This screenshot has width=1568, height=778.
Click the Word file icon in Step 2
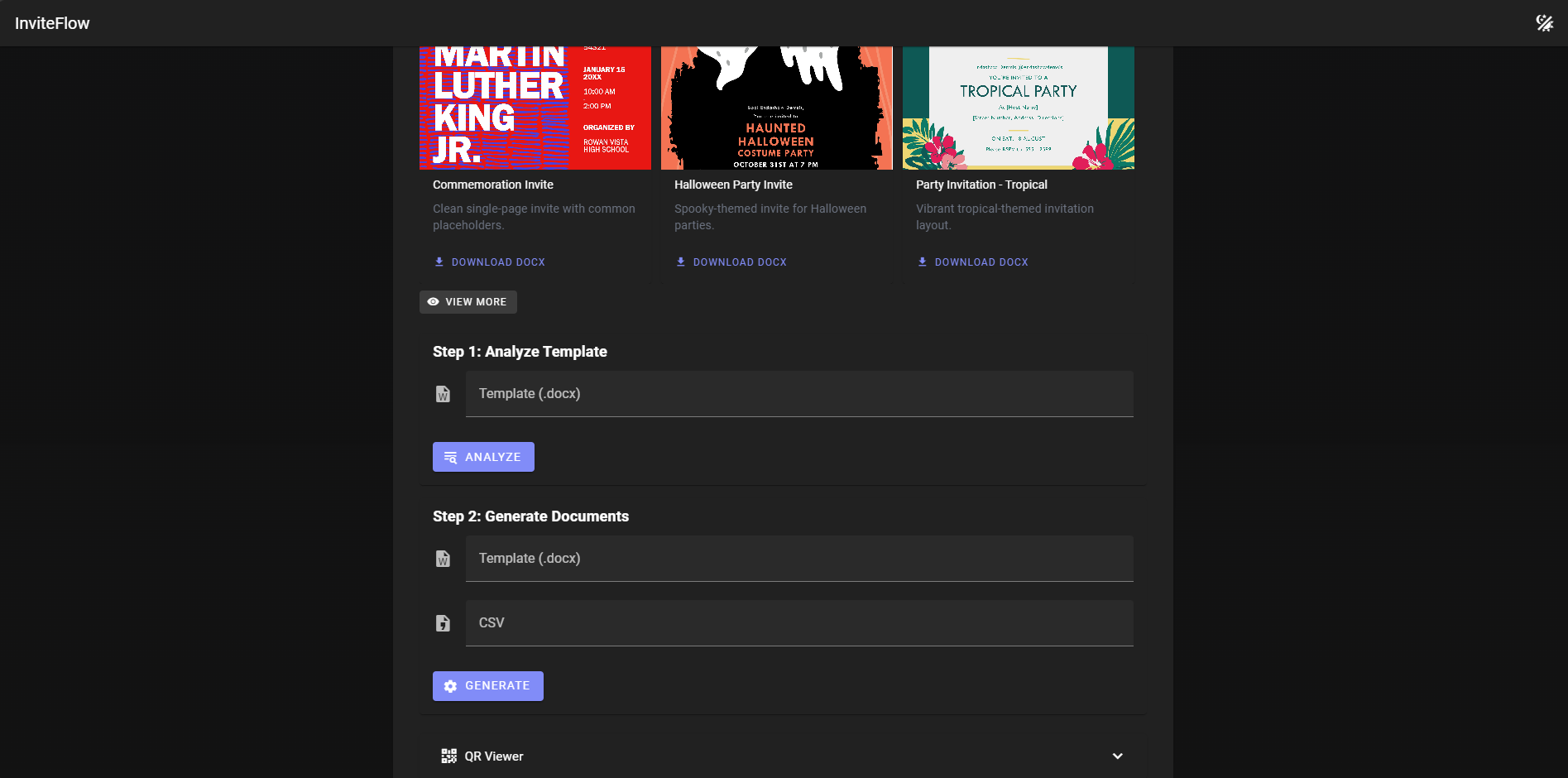pyautogui.click(x=443, y=559)
